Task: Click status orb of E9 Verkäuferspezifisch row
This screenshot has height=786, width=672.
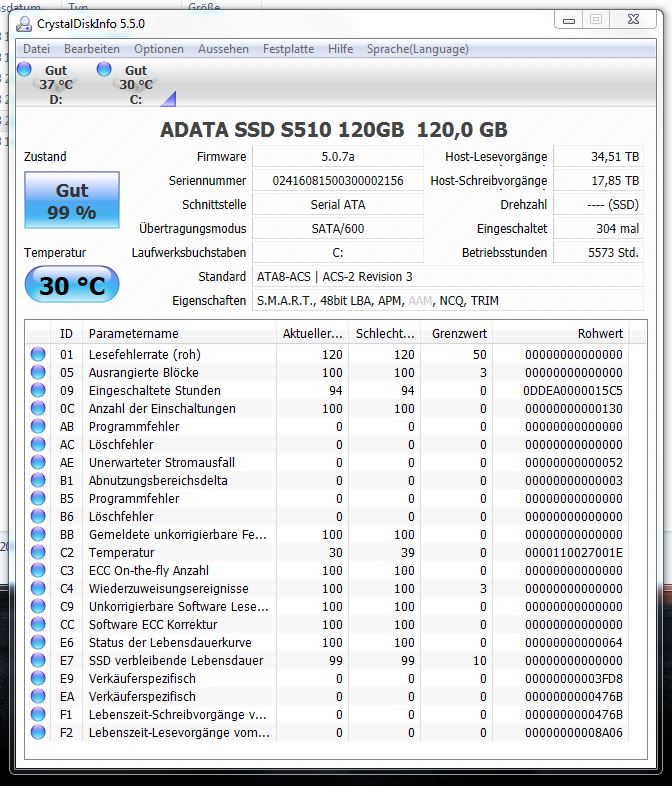Action: [x=38, y=678]
